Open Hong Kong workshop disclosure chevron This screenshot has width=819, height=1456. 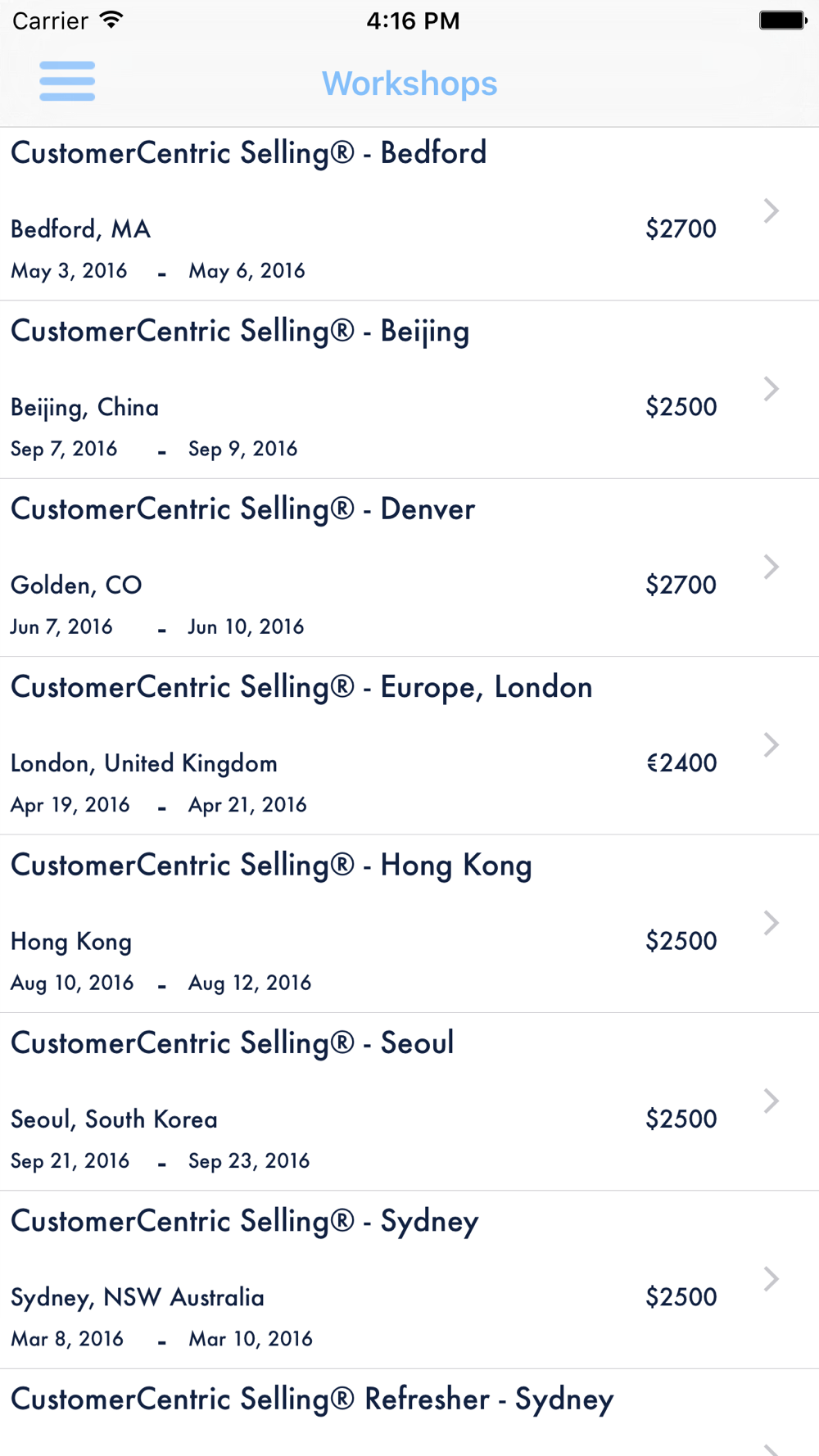coord(771,923)
